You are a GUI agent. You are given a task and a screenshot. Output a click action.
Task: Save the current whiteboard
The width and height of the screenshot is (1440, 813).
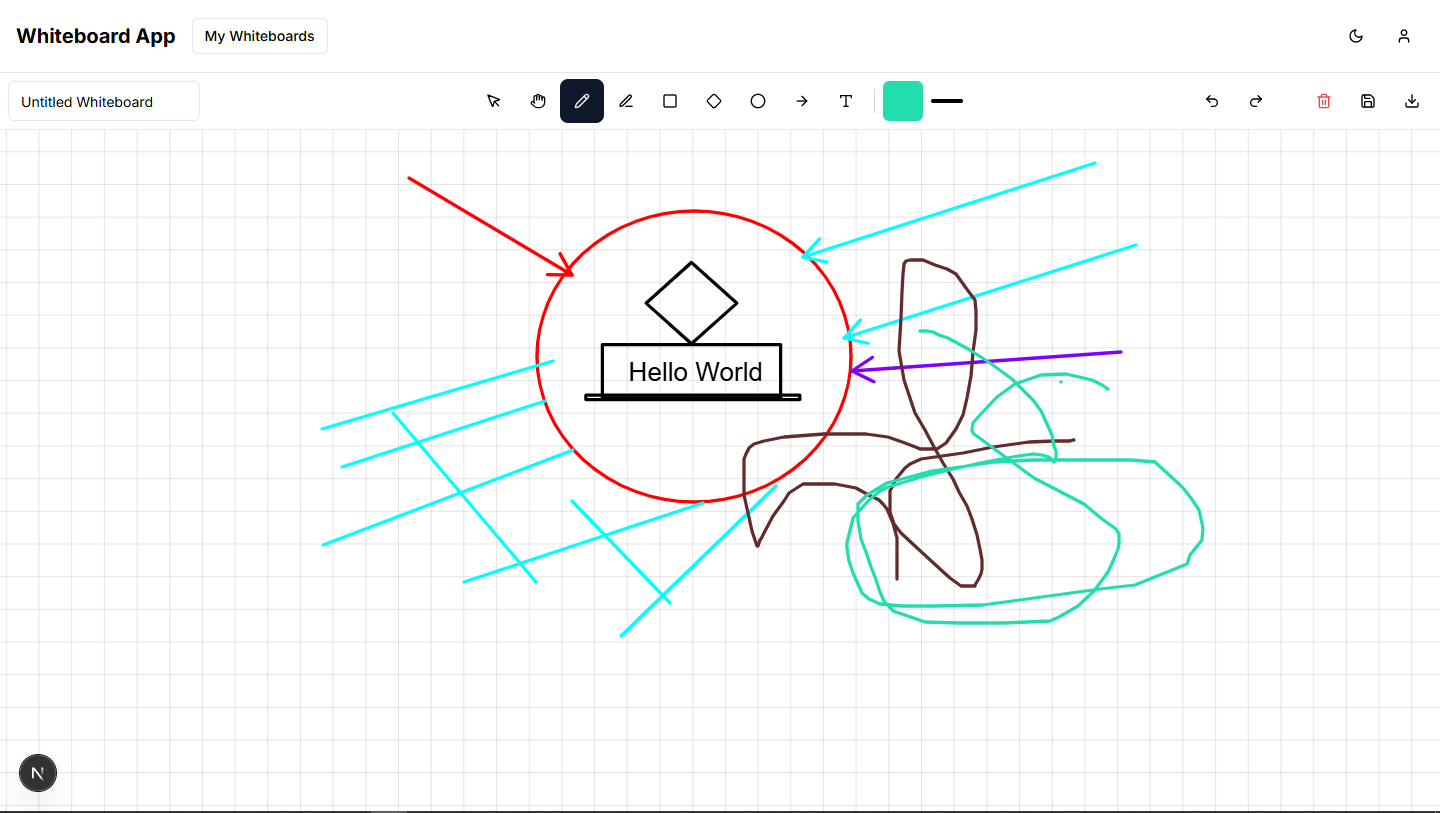point(1368,101)
